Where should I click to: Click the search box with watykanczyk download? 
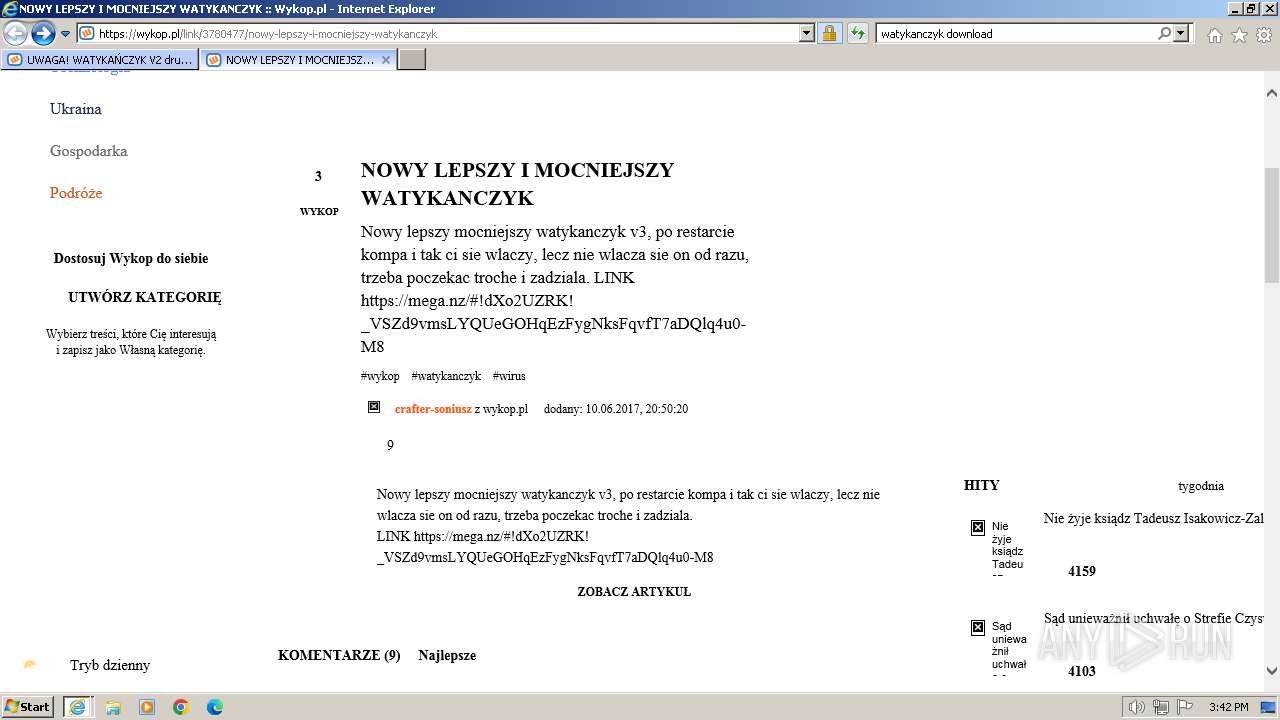pos(1015,33)
